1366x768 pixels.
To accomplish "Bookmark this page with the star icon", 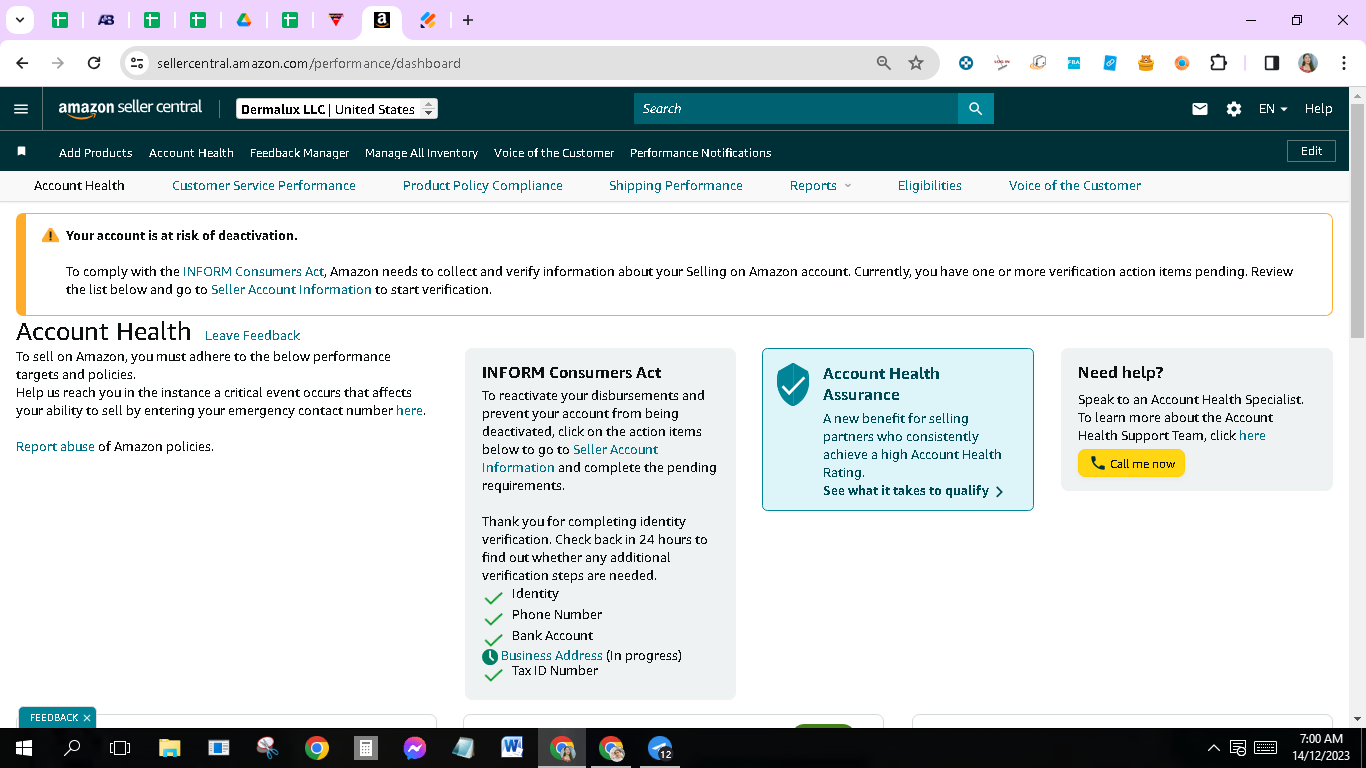I will click(916, 63).
